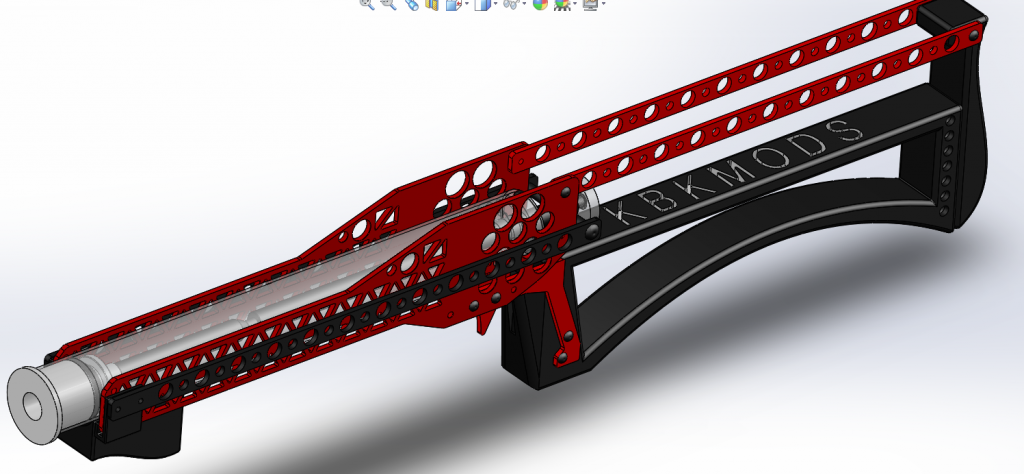Select the red trigger on the model
The height and width of the screenshot is (474, 1024).
(485, 321)
